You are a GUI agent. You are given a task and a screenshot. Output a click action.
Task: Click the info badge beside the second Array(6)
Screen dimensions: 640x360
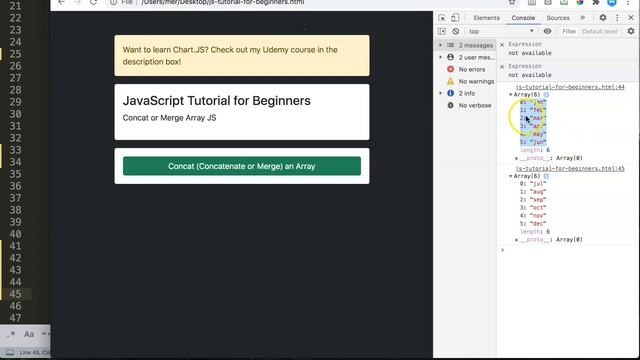546,176
